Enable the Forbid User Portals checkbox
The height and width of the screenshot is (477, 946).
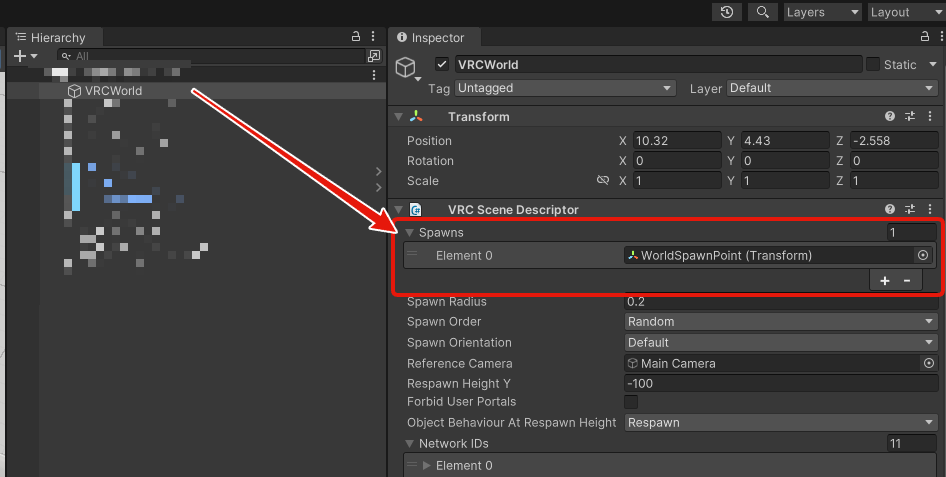(x=631, y=402)
